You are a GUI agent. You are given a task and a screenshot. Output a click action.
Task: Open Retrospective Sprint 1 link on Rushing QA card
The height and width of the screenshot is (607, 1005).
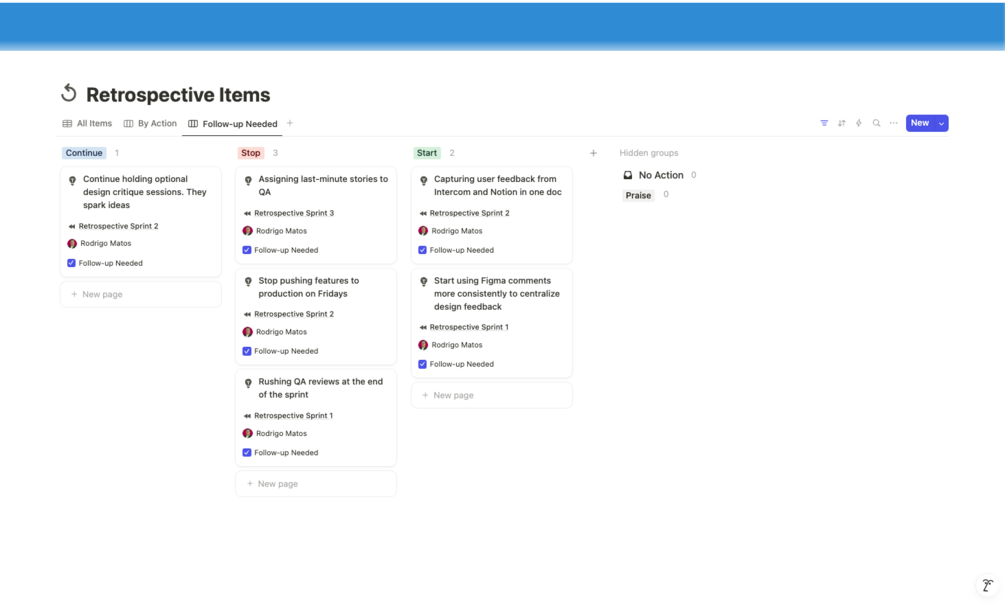point(294,415)
